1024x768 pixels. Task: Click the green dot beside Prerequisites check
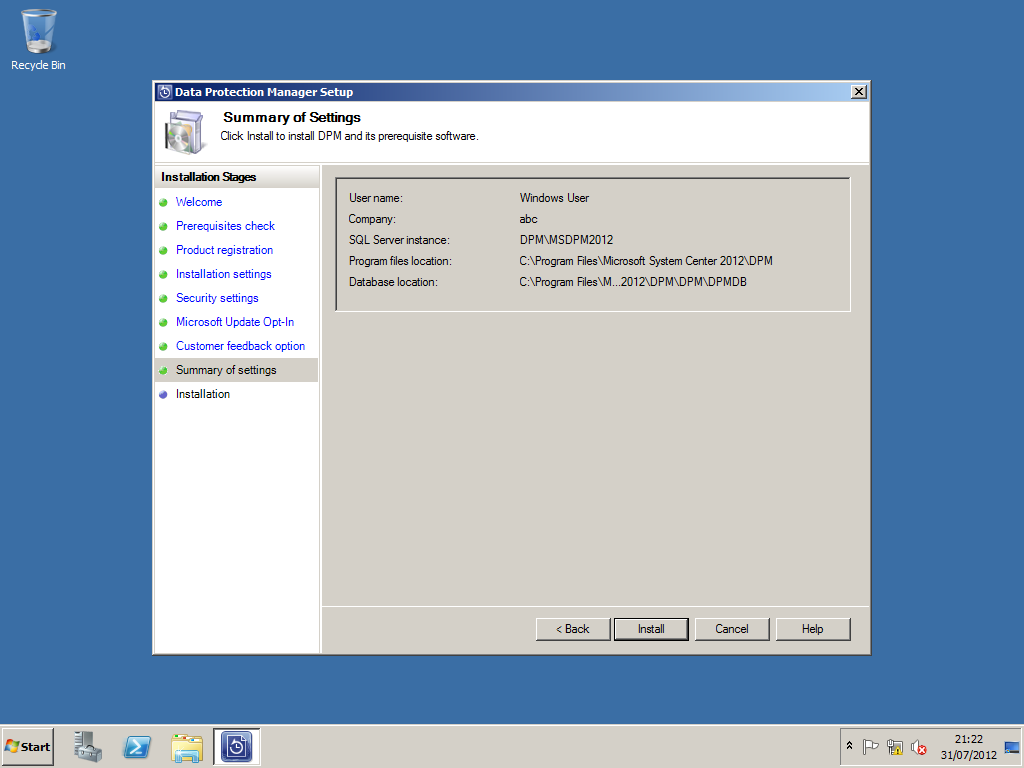[x=163, y=227]
